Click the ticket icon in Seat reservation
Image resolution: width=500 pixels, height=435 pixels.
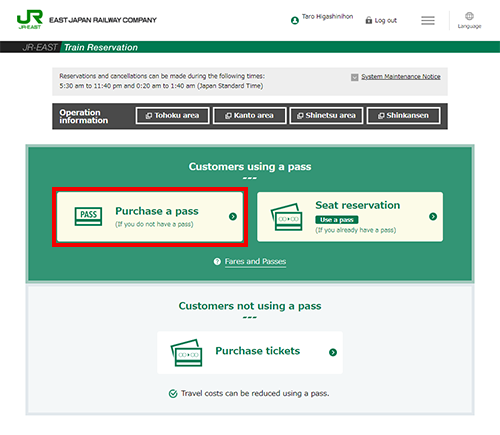tap(287, 217)
